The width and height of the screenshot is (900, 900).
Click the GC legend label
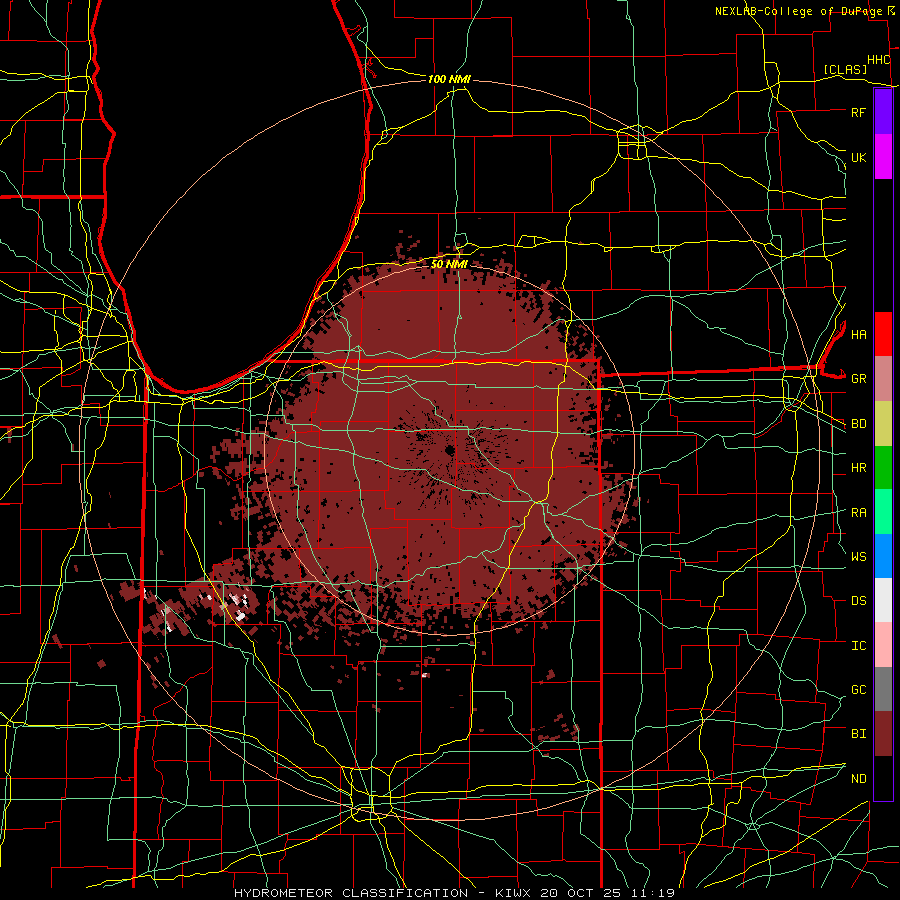pyautogui.click(x=858, y=690)
